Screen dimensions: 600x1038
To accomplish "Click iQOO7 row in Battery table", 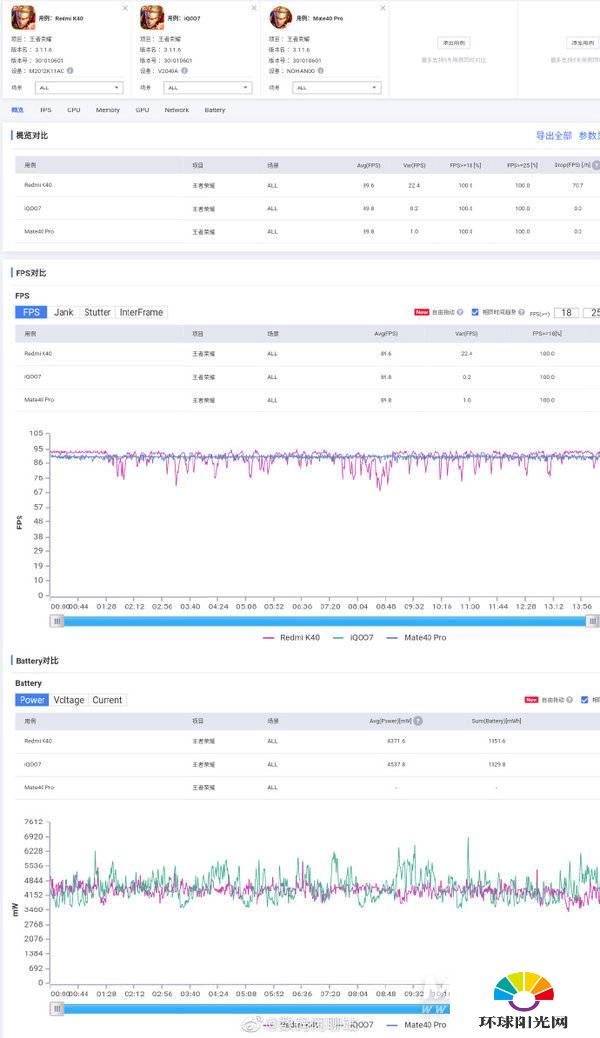I will pyautogui.click(x=307, y=764).
